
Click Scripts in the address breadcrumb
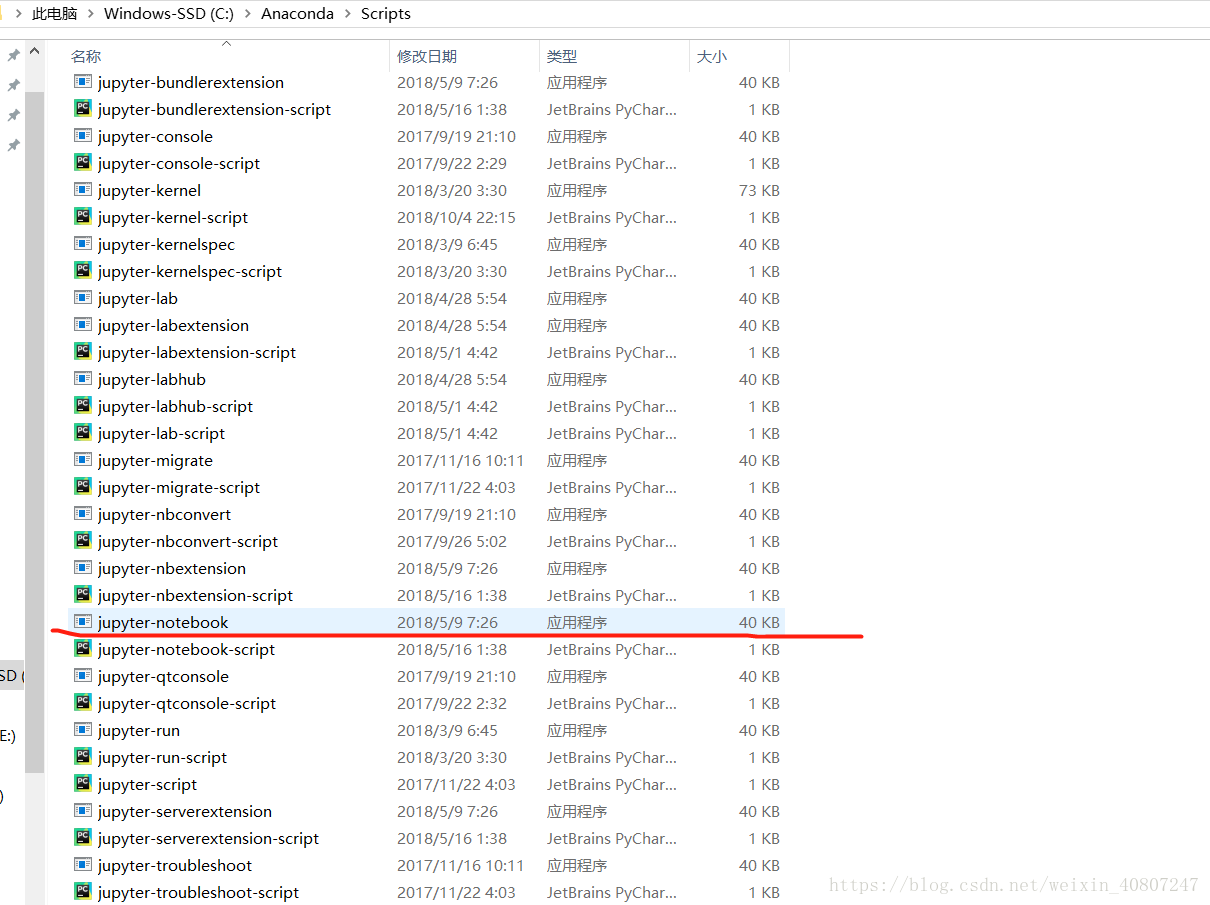(x=386, y=14)
